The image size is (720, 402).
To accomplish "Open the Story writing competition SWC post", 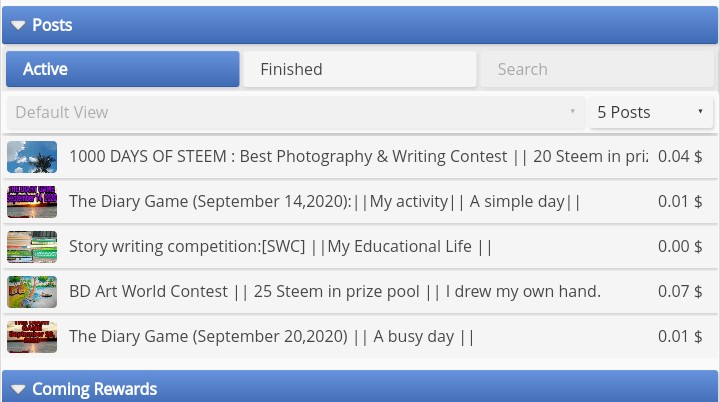I will point(281,247).
